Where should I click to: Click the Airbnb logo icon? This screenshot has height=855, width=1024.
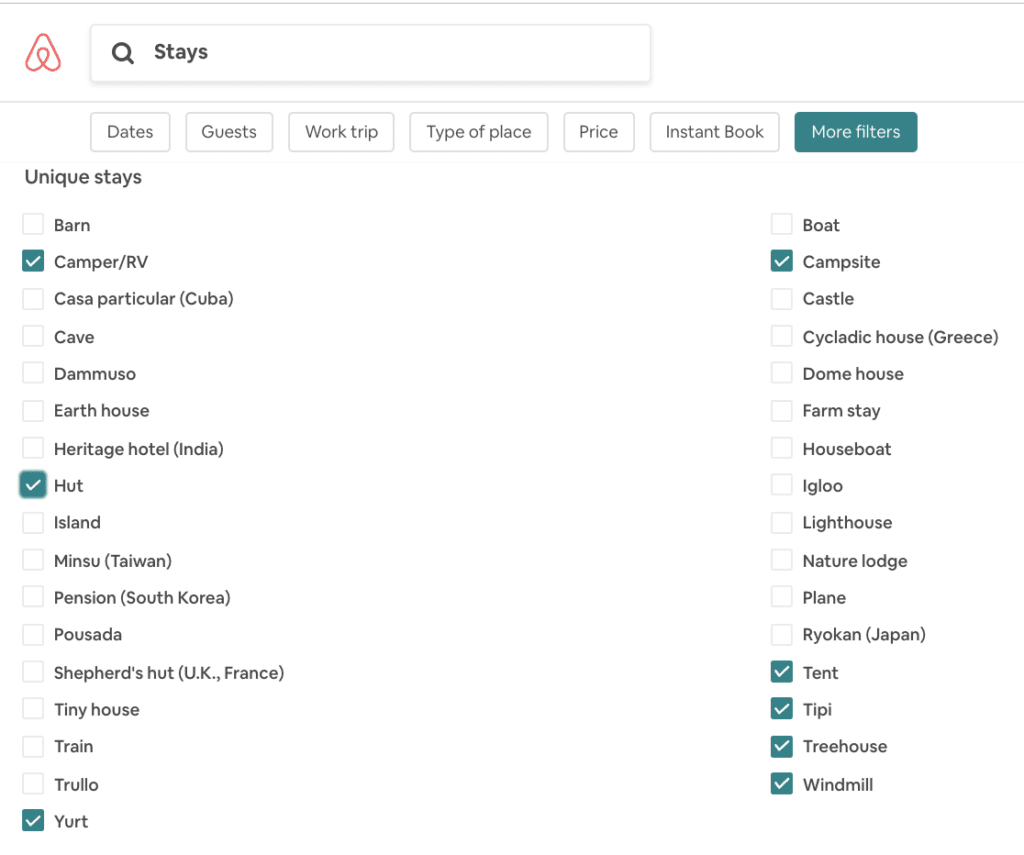[43, 53]
